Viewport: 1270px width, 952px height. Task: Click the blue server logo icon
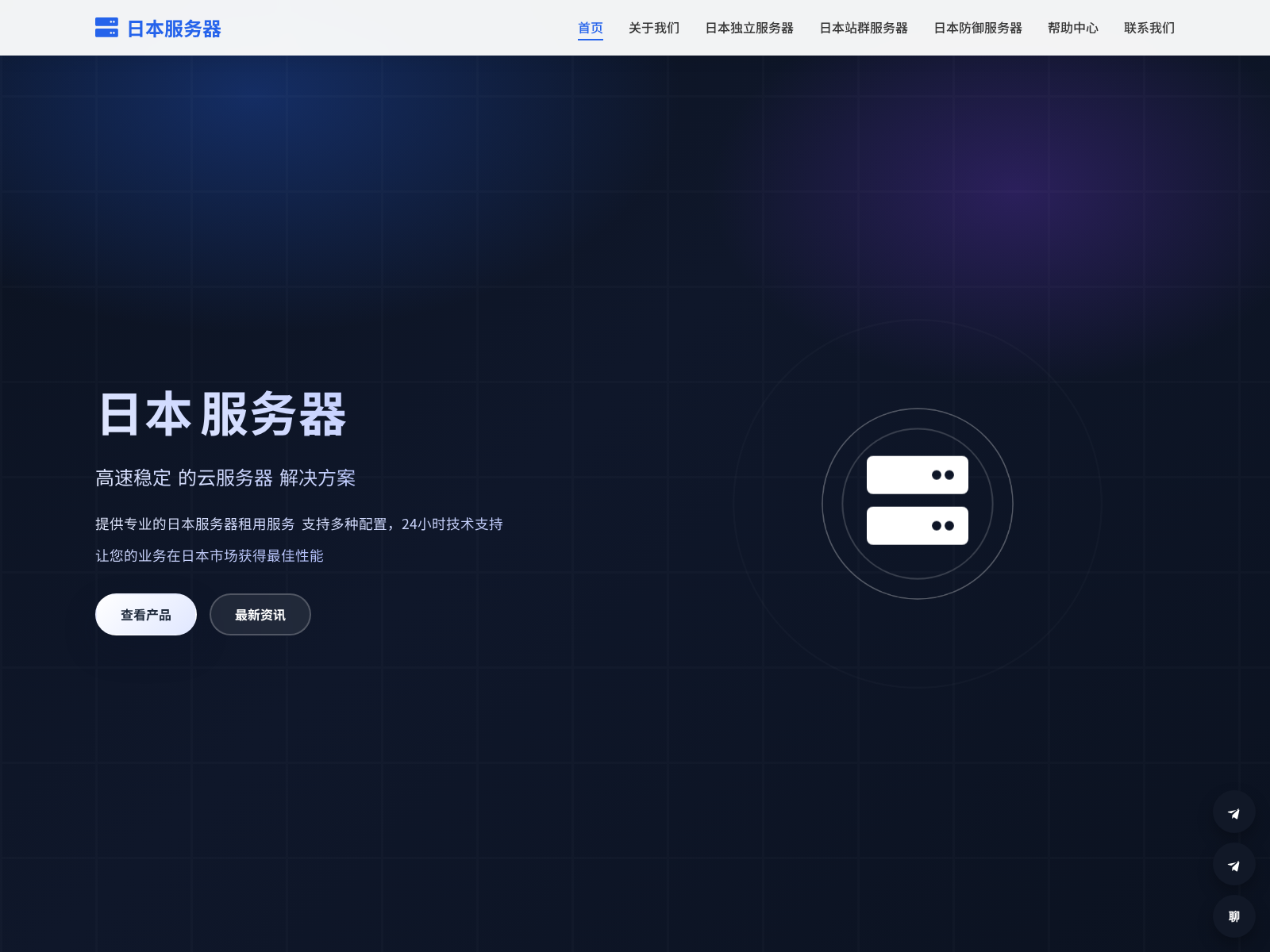tap(106, 28)
